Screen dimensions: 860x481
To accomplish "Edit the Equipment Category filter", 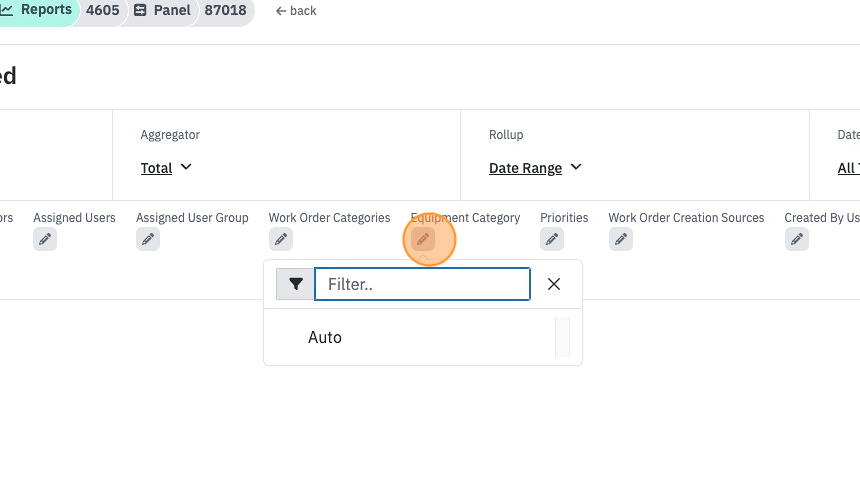I will pyautogui.click(x=423, y=239).
